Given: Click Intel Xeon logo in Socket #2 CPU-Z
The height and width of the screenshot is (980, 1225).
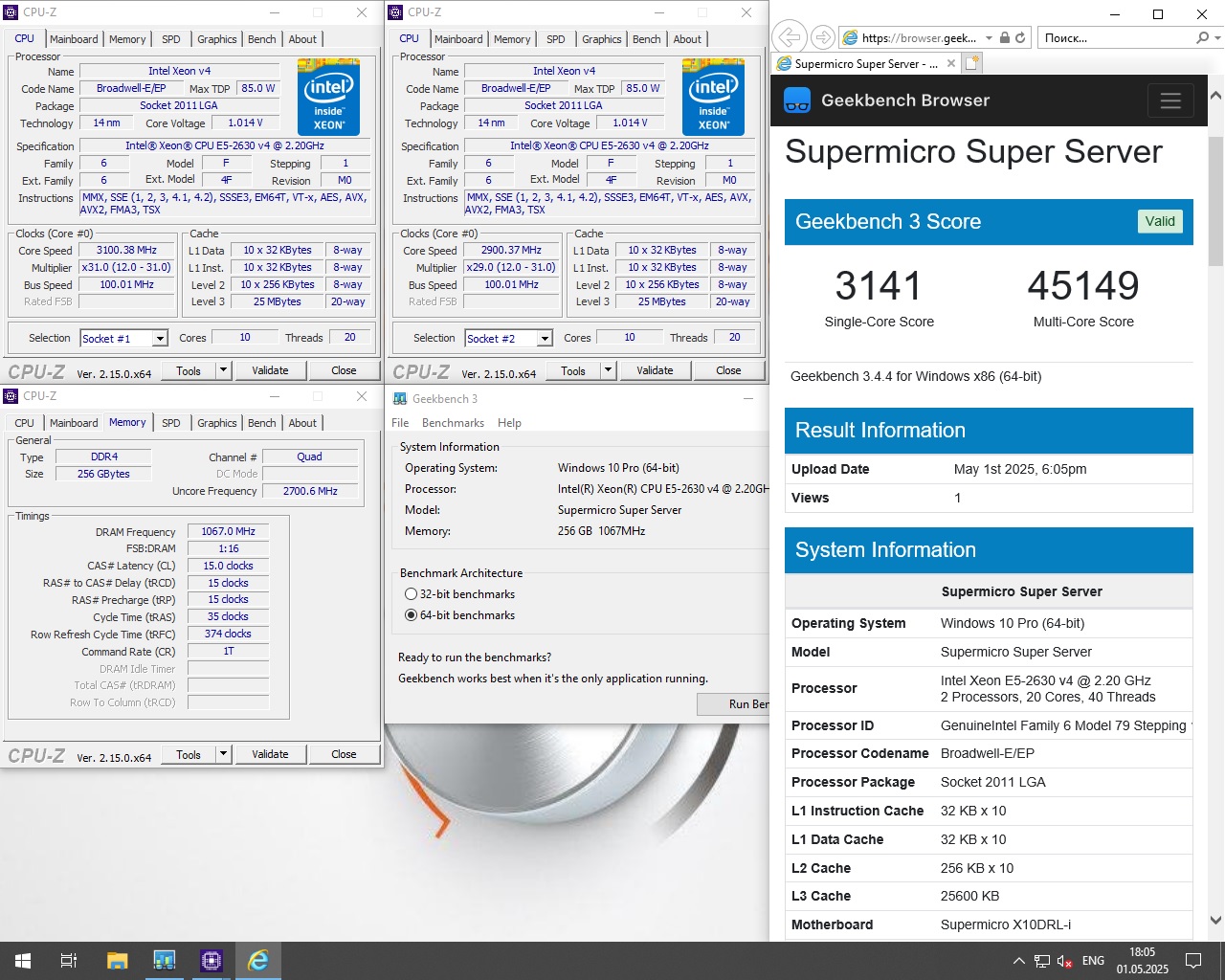Looking at the screenshot, I should pos(713,96).
